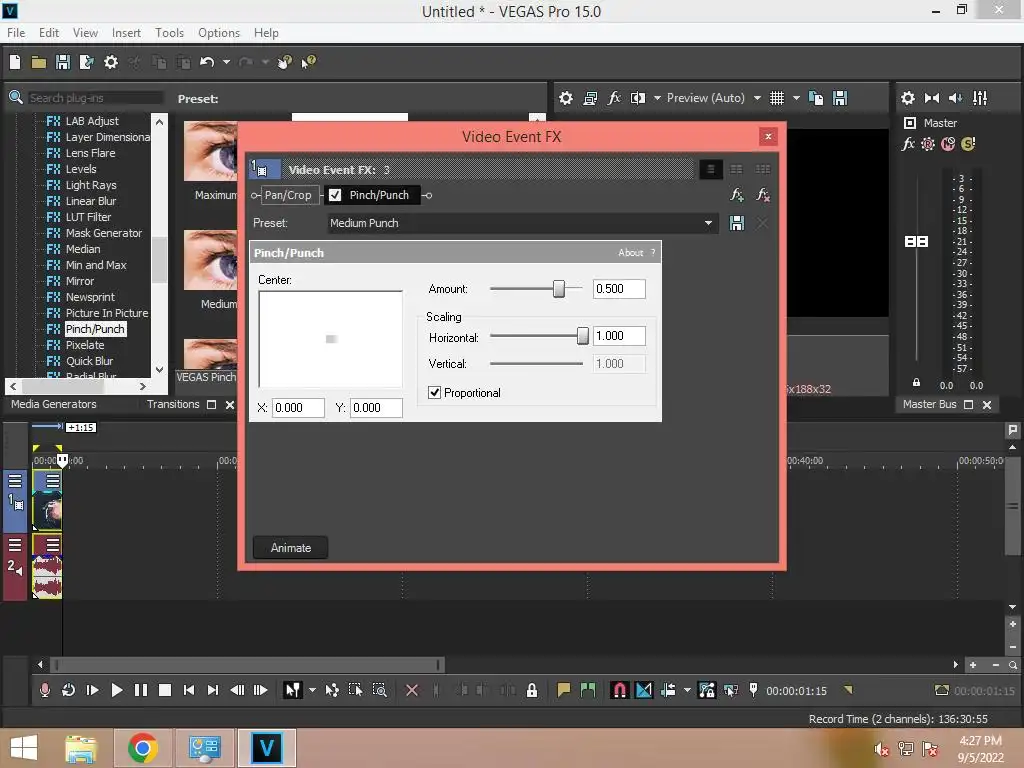The width and height of the screenshot is (1024, 768).
Task: Select the Lens Flare plug-in
Action: (90, 153)
